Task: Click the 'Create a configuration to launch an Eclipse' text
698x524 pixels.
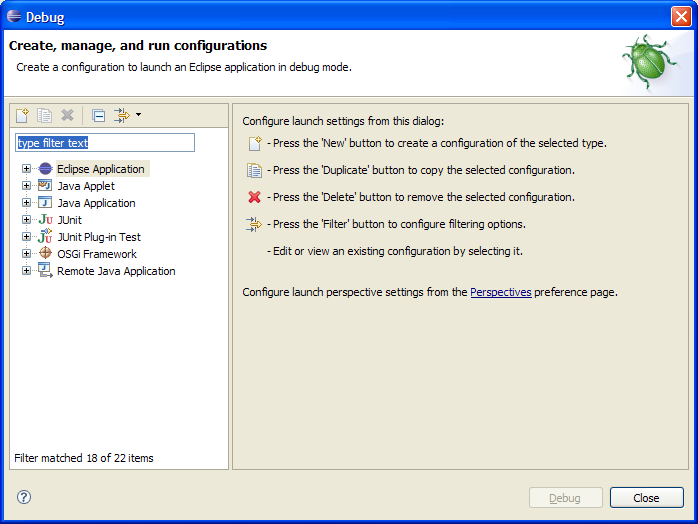Action: [x=184, y=67]
